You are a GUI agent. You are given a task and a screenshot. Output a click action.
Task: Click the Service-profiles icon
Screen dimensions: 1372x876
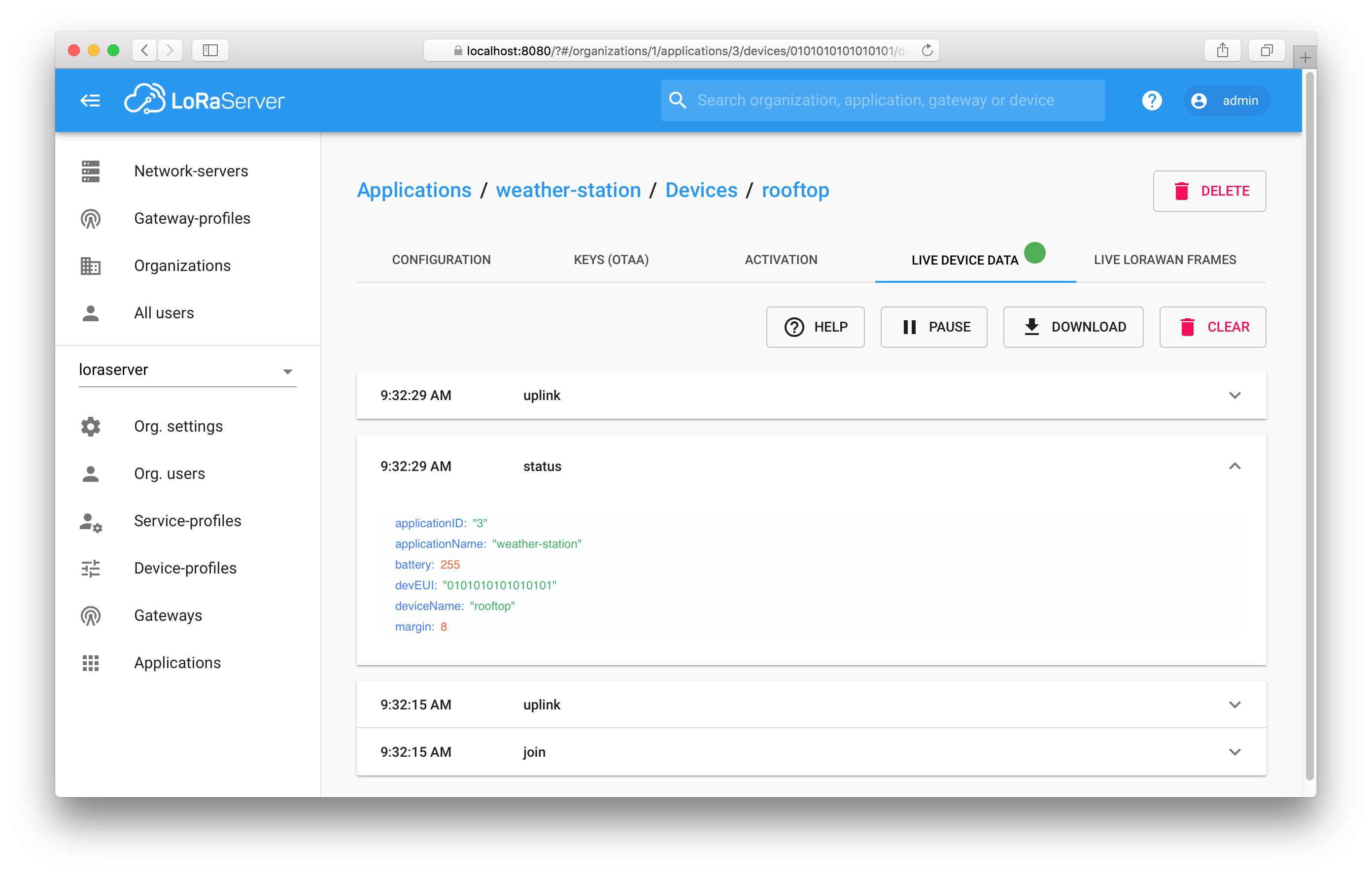click(x=91, y=522)
